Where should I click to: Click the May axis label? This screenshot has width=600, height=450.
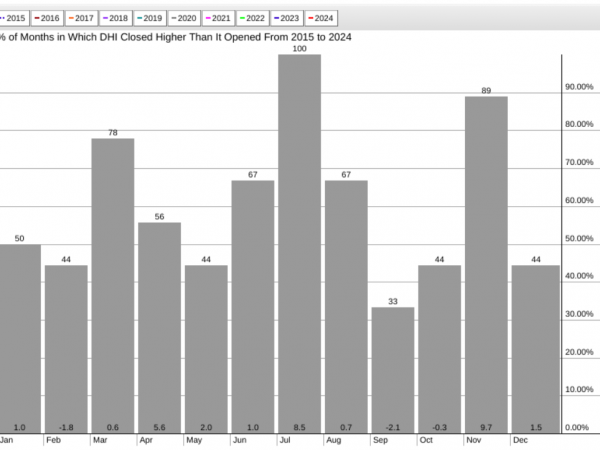point(194,440)
